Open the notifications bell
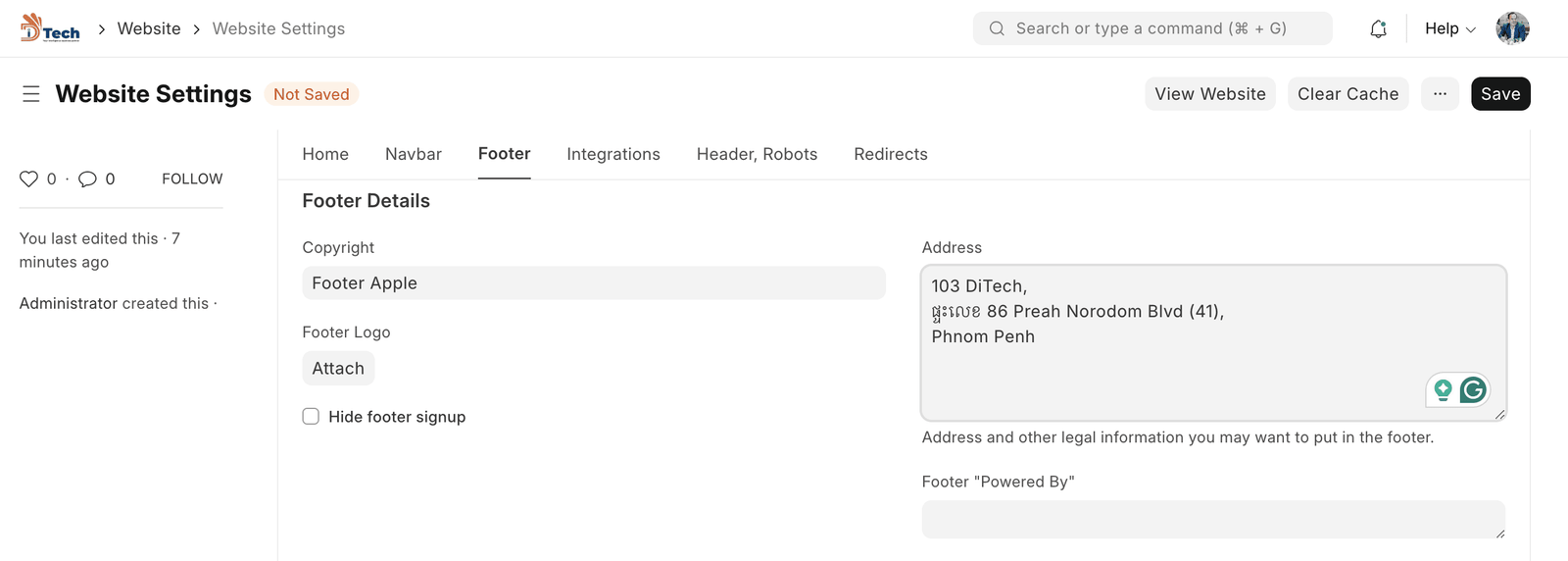The height and width of the screenshot is (561, 1568). (x=1378, y=28)
